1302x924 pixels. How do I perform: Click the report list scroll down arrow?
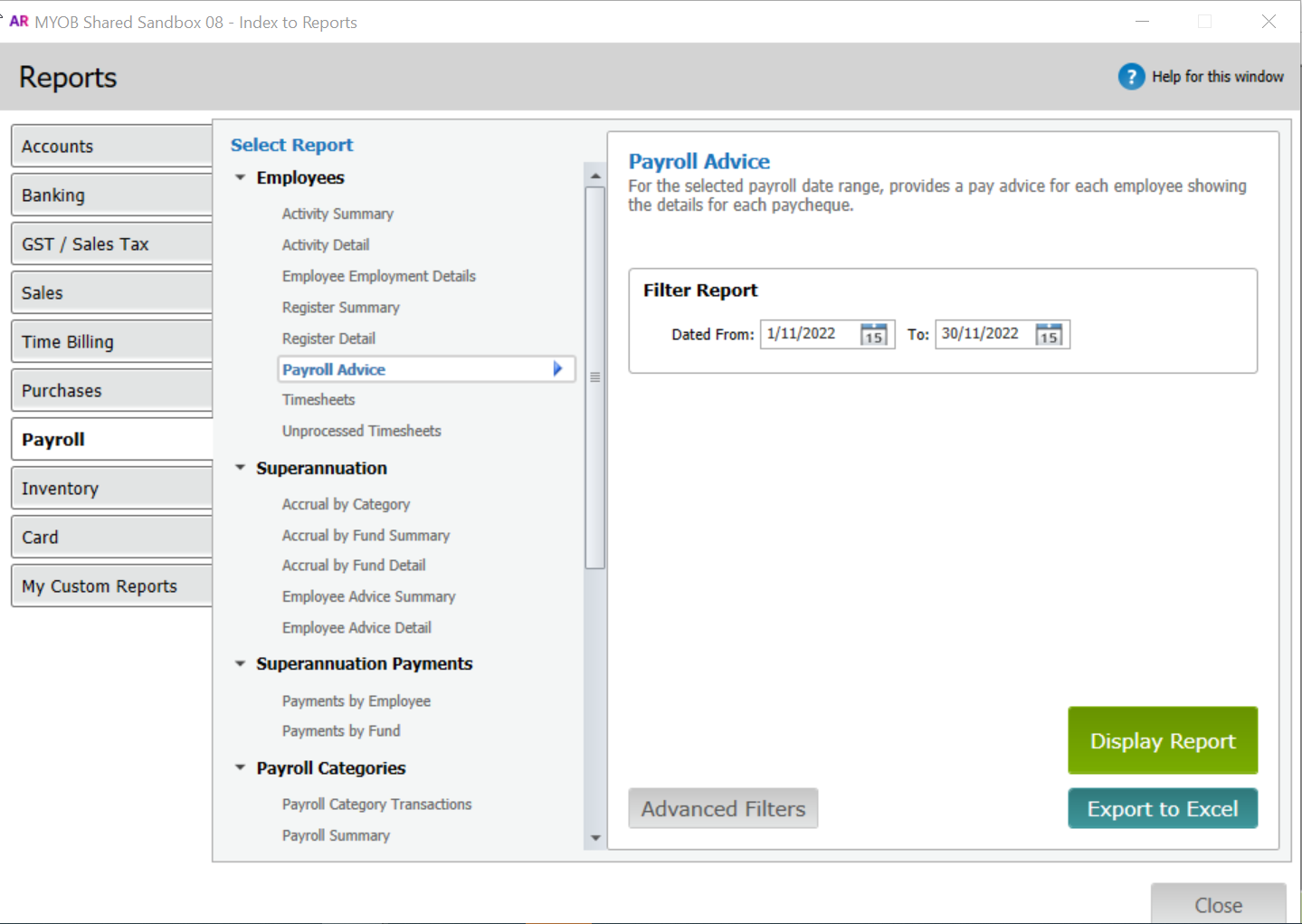coord(595,838)
